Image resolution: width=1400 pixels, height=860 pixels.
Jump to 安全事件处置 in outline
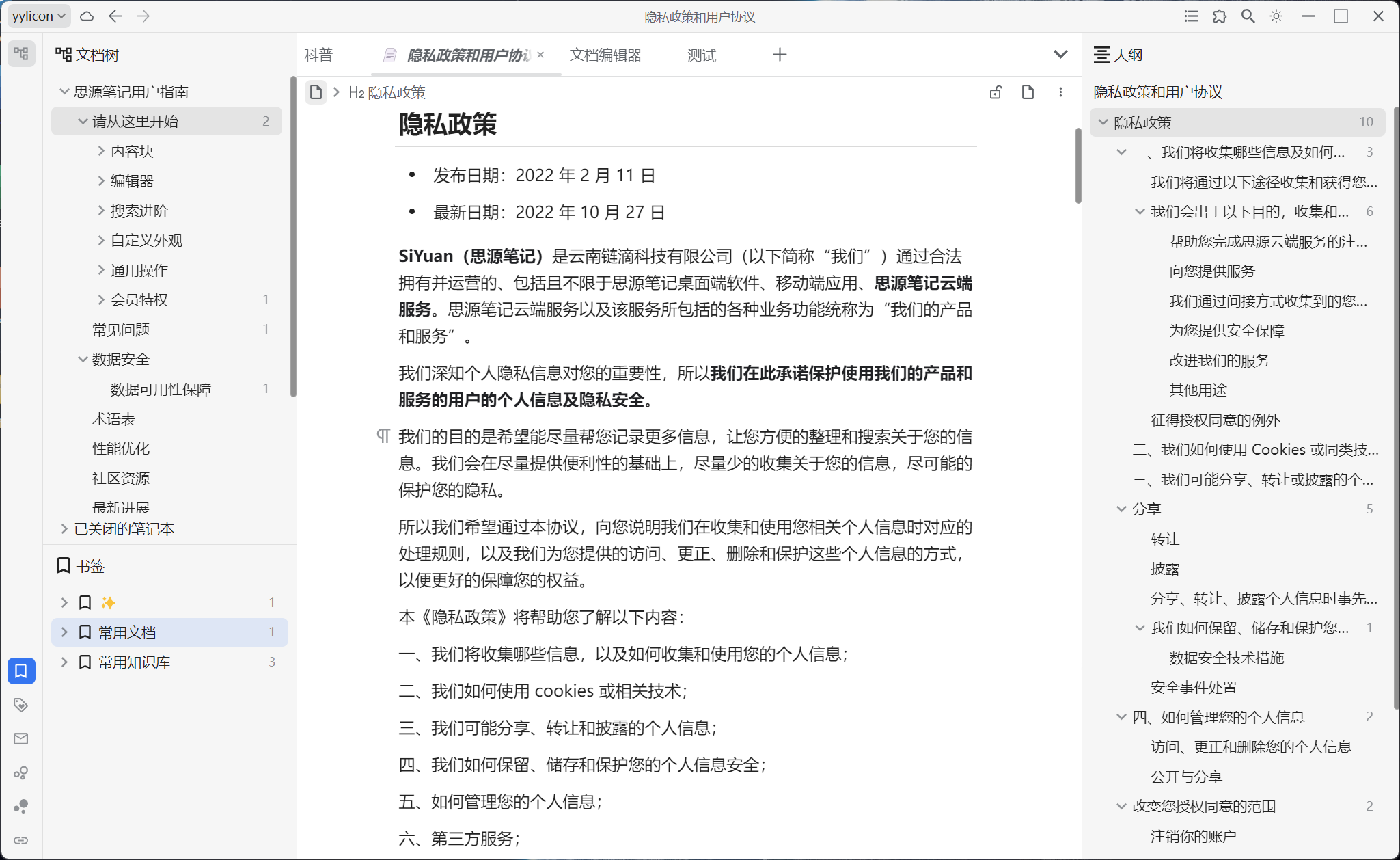pyautogui.click(x=1194, y=687)
